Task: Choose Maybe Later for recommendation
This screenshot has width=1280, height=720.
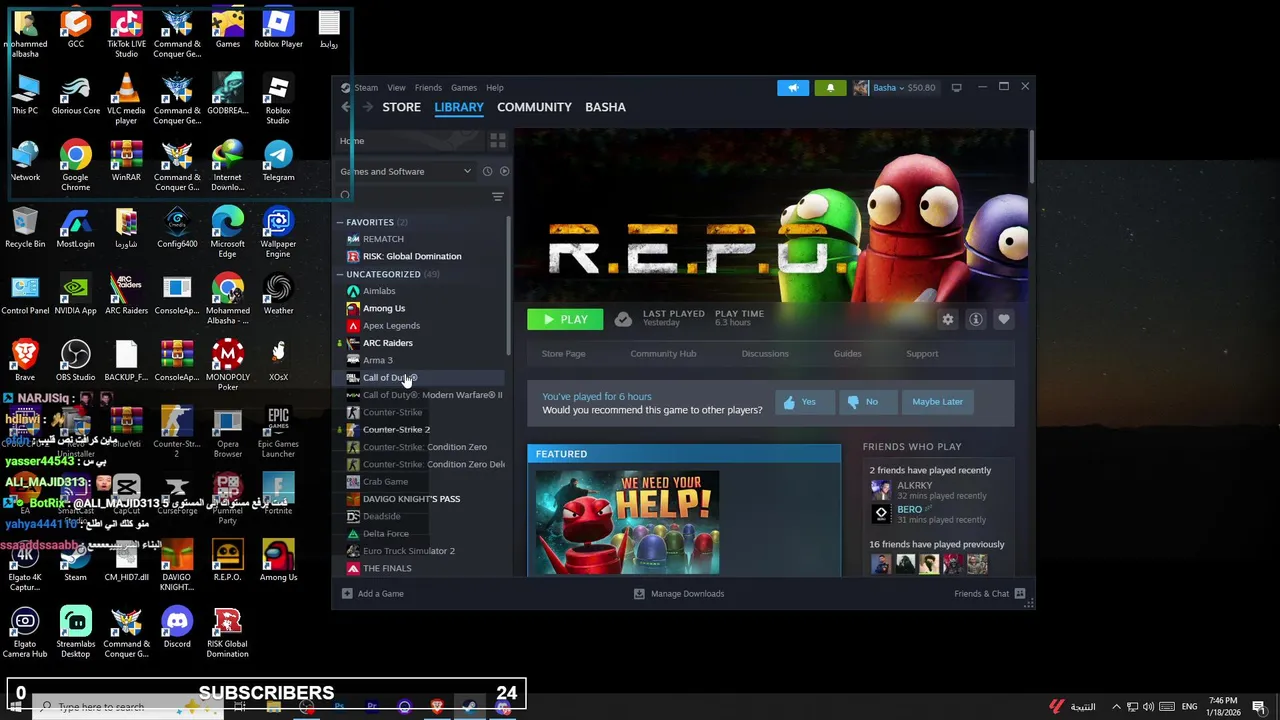Action: coord(937,402)
